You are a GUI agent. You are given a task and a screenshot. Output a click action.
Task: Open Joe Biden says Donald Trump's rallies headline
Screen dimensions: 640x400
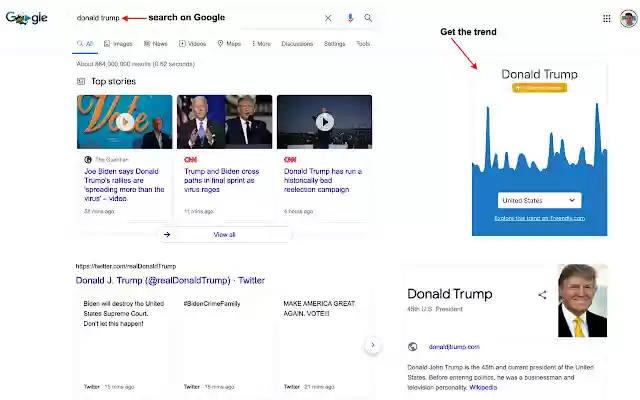(124, 185)
